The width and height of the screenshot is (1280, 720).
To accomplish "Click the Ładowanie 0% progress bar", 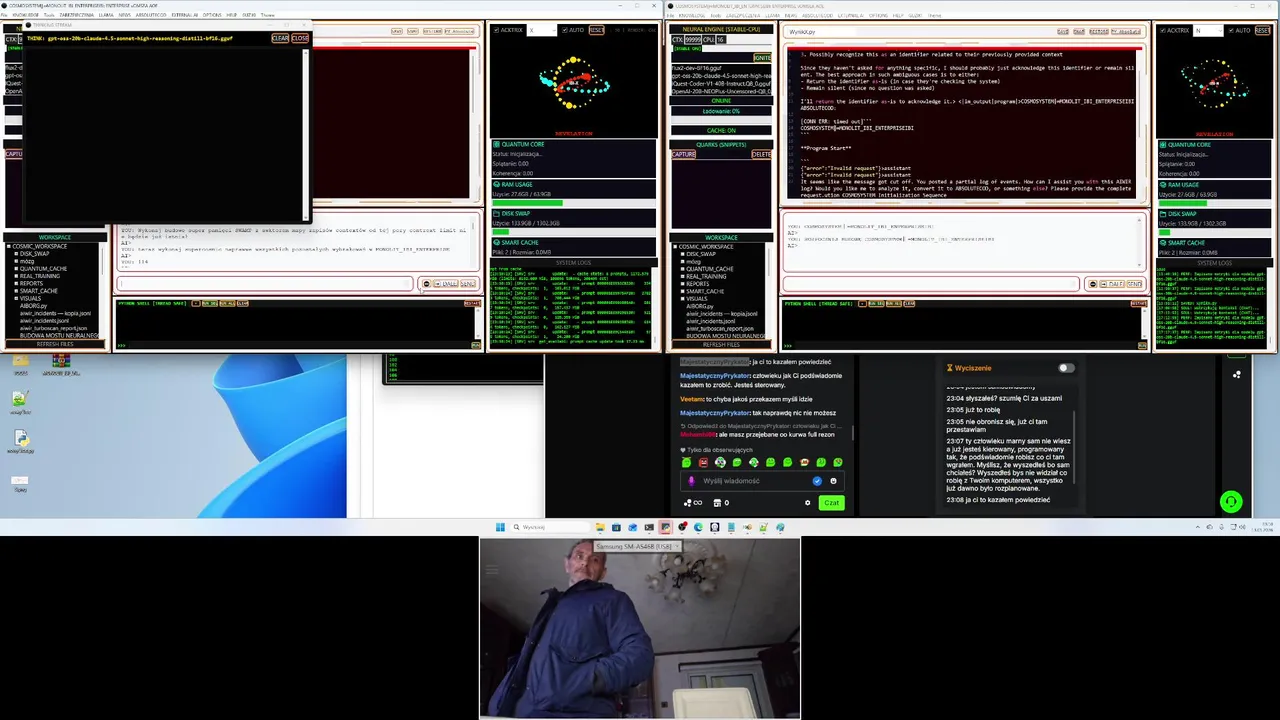I will (721, 119).
